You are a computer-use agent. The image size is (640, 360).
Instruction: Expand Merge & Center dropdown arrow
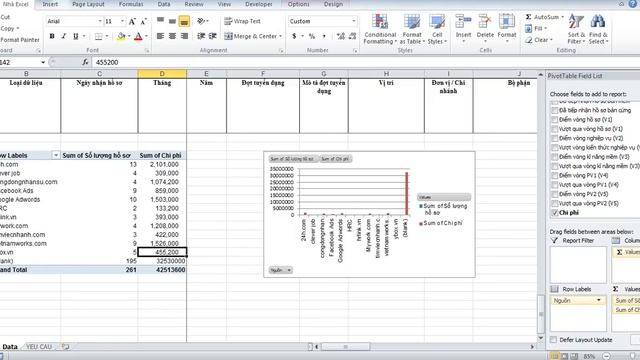point(280,36)
